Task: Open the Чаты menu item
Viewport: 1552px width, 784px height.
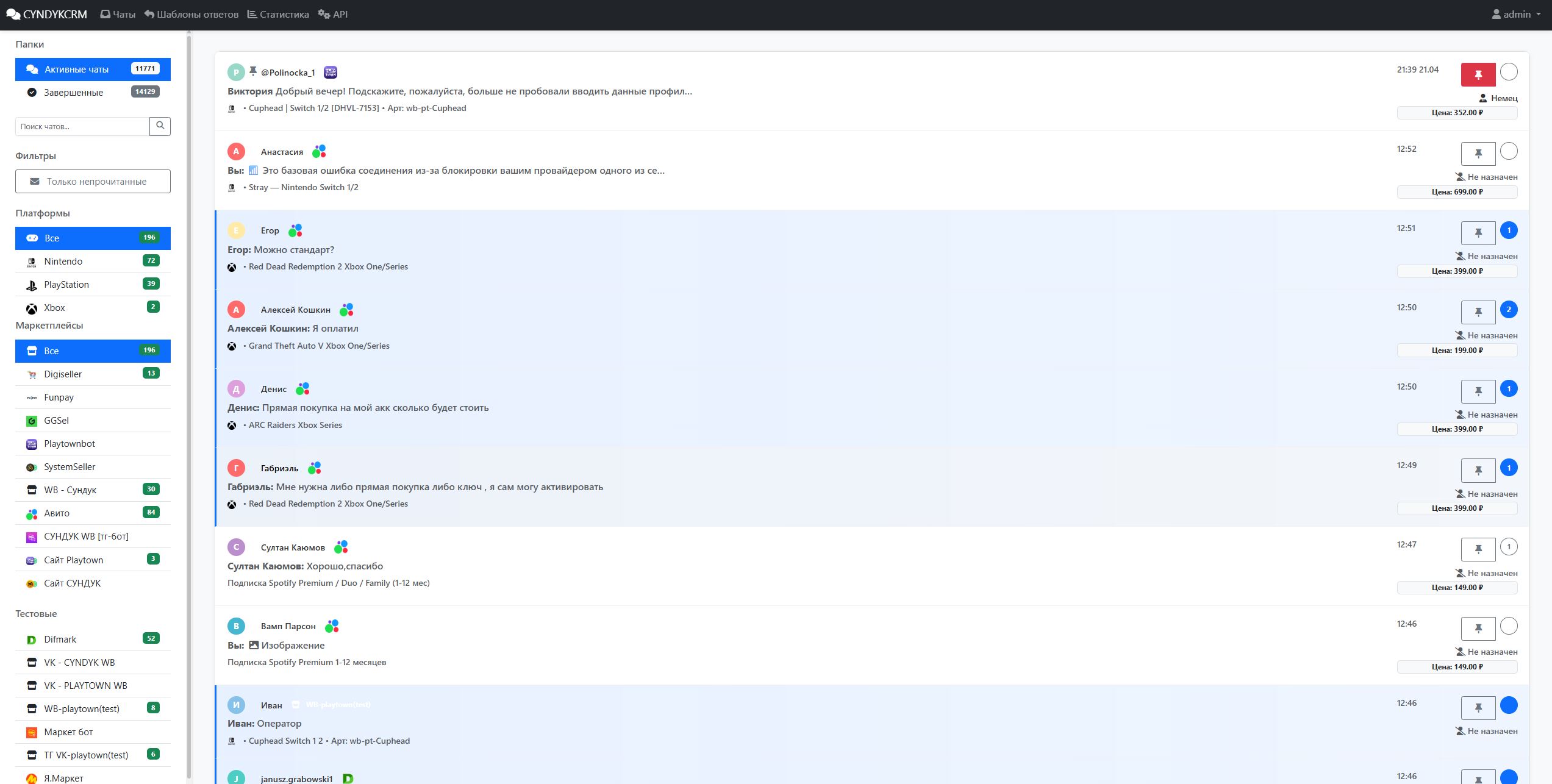Action: pos(118,14)
